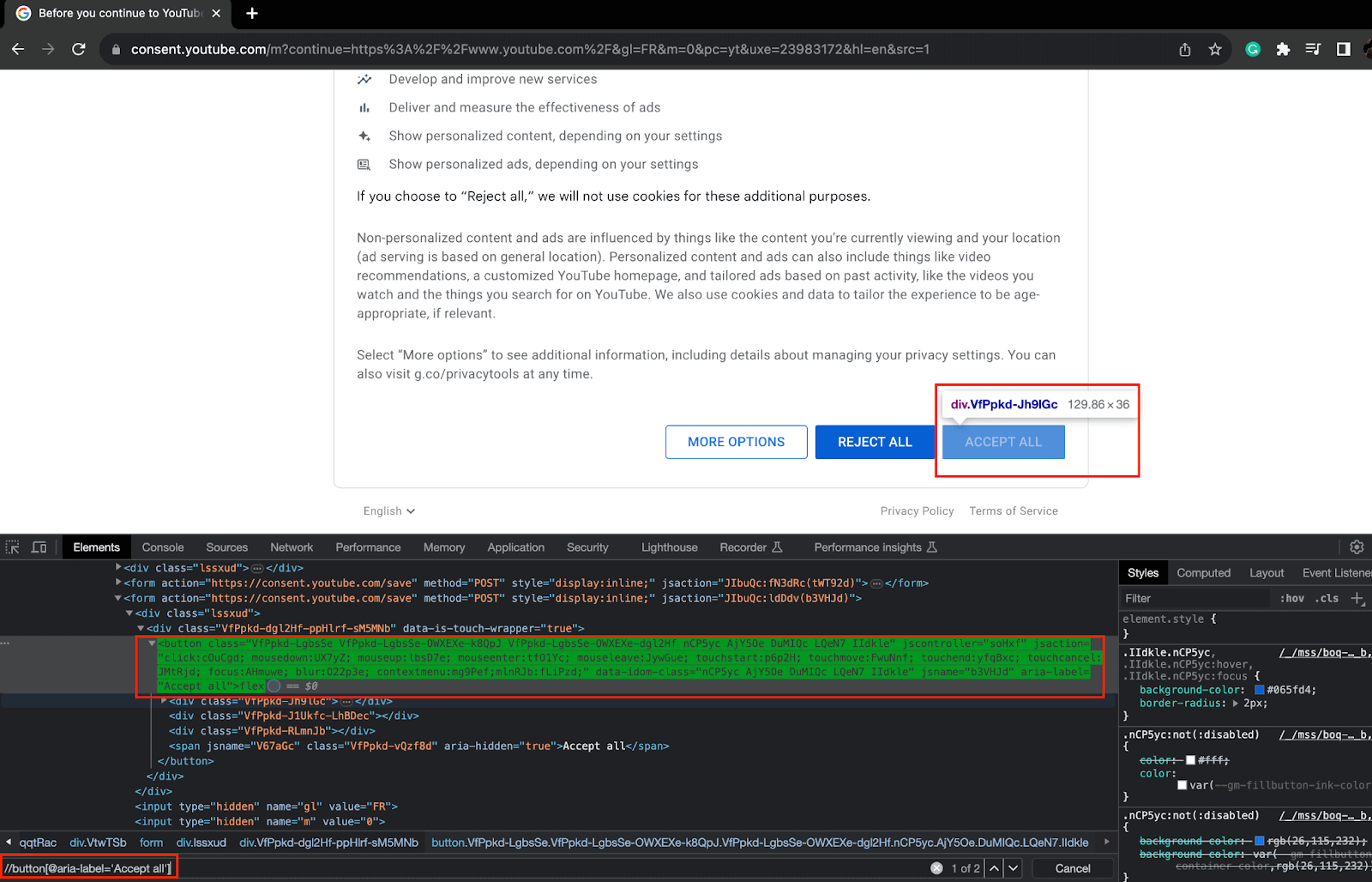Add a new style rule
Screen dimensions: 1372x882
pos(1357,598)
